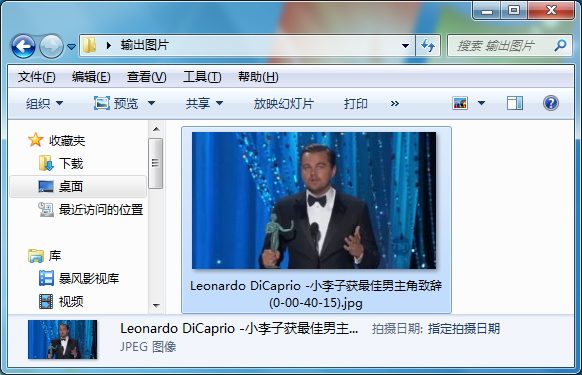Change view with the view icon
582x375 pixels.
pyautogui.click(x=460, y=103)
